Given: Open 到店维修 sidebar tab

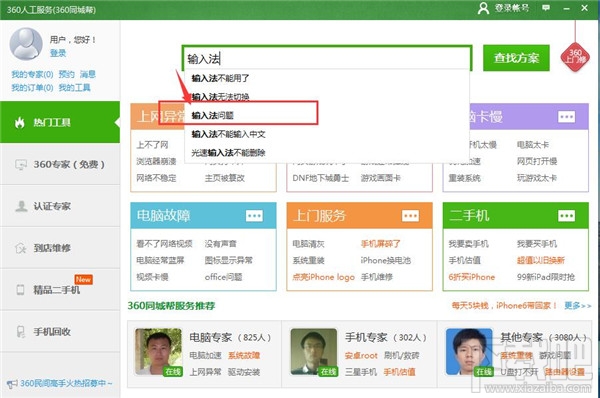Looking at the screenshot, I should (x=60, y=248).
